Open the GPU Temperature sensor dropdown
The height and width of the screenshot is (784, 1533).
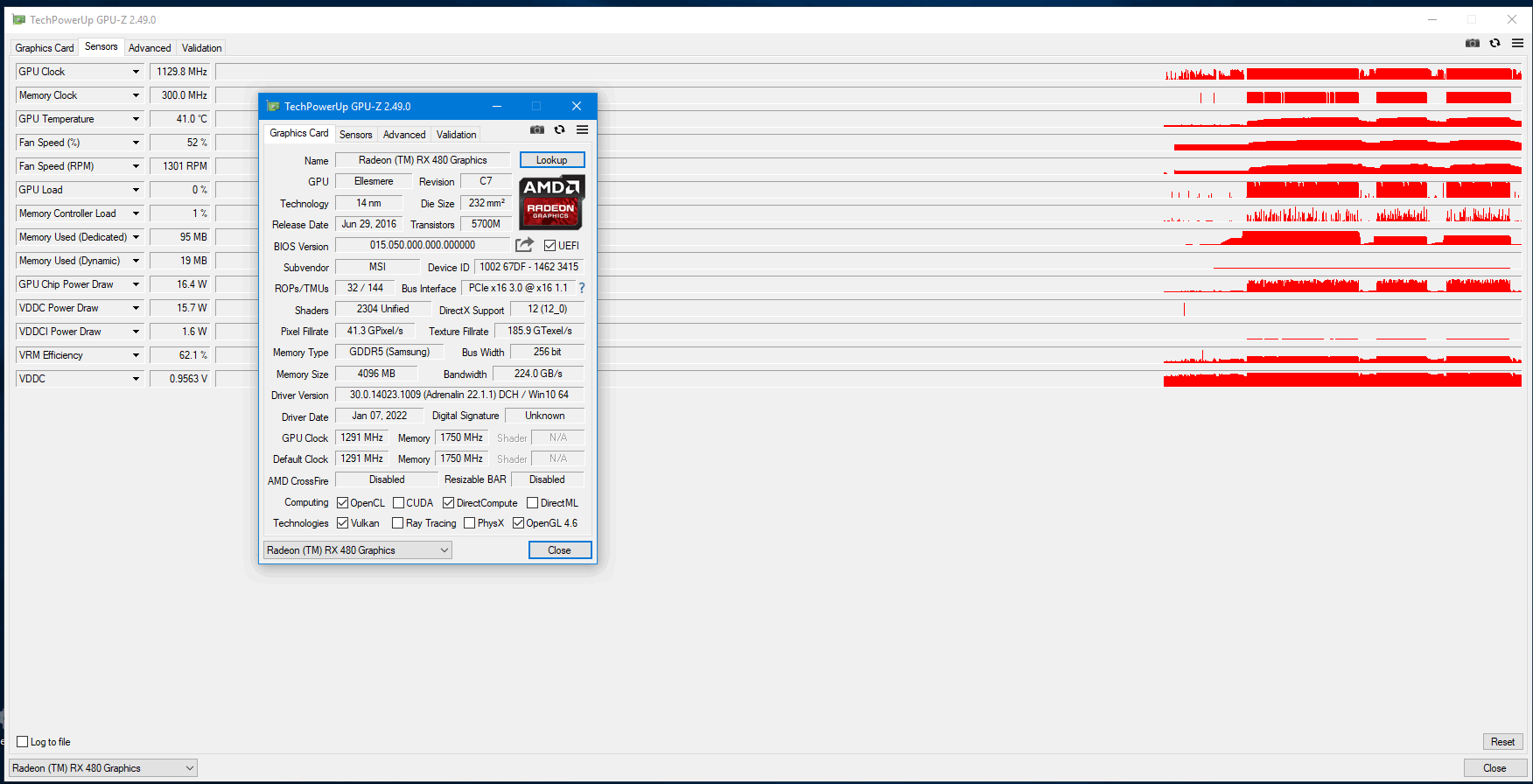click(x=136, y=119)
